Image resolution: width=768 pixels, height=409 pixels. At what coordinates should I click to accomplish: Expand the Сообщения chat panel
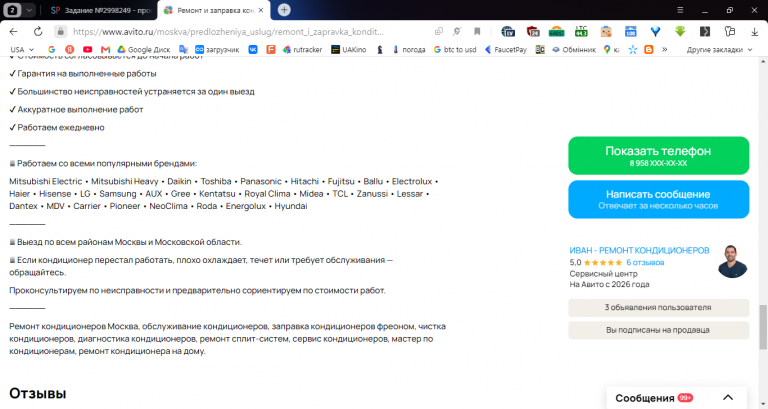[728, 398]
